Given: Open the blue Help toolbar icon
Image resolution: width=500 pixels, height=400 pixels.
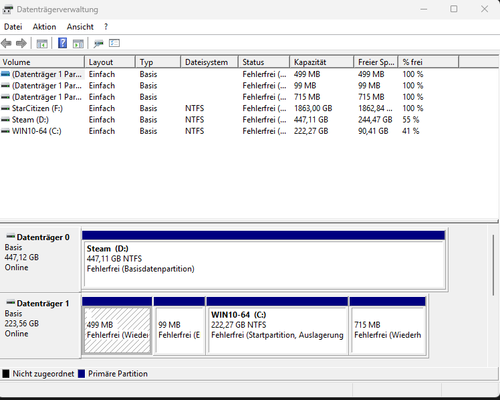Looking at the screenshot, I should [62, 43].
